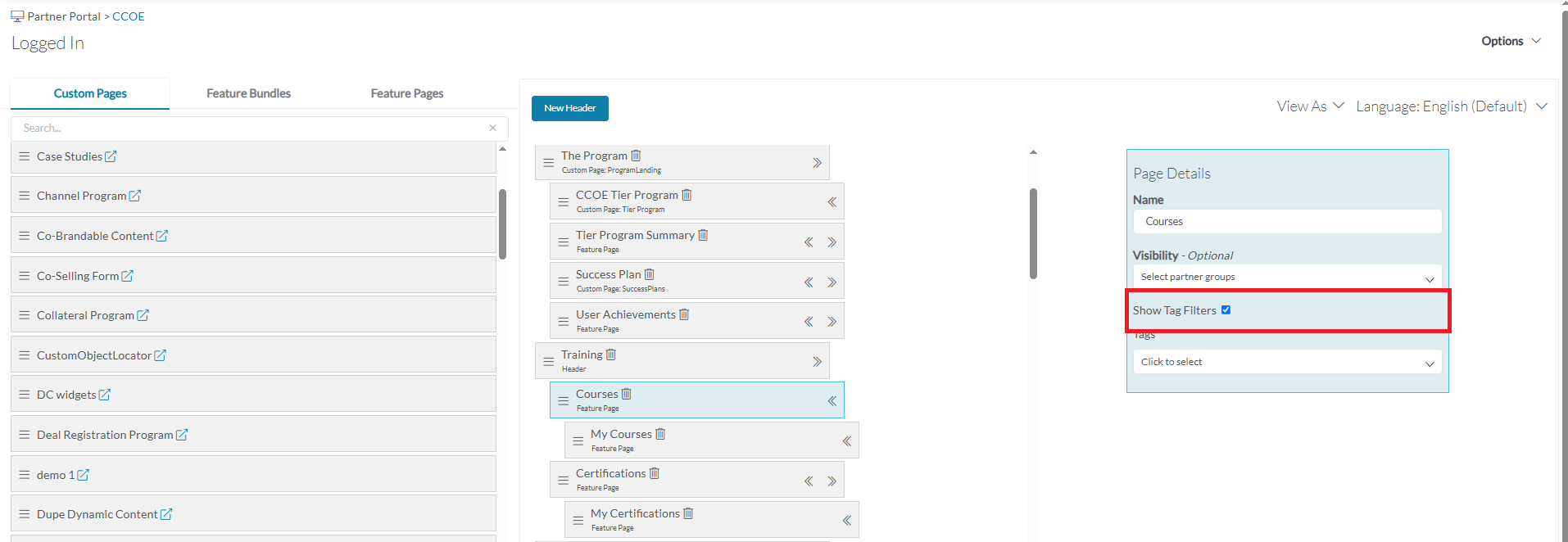The height and width of the screenshot is (542, 1568).
Task: Open Case Studies external link icon
Action: (111, 156)
